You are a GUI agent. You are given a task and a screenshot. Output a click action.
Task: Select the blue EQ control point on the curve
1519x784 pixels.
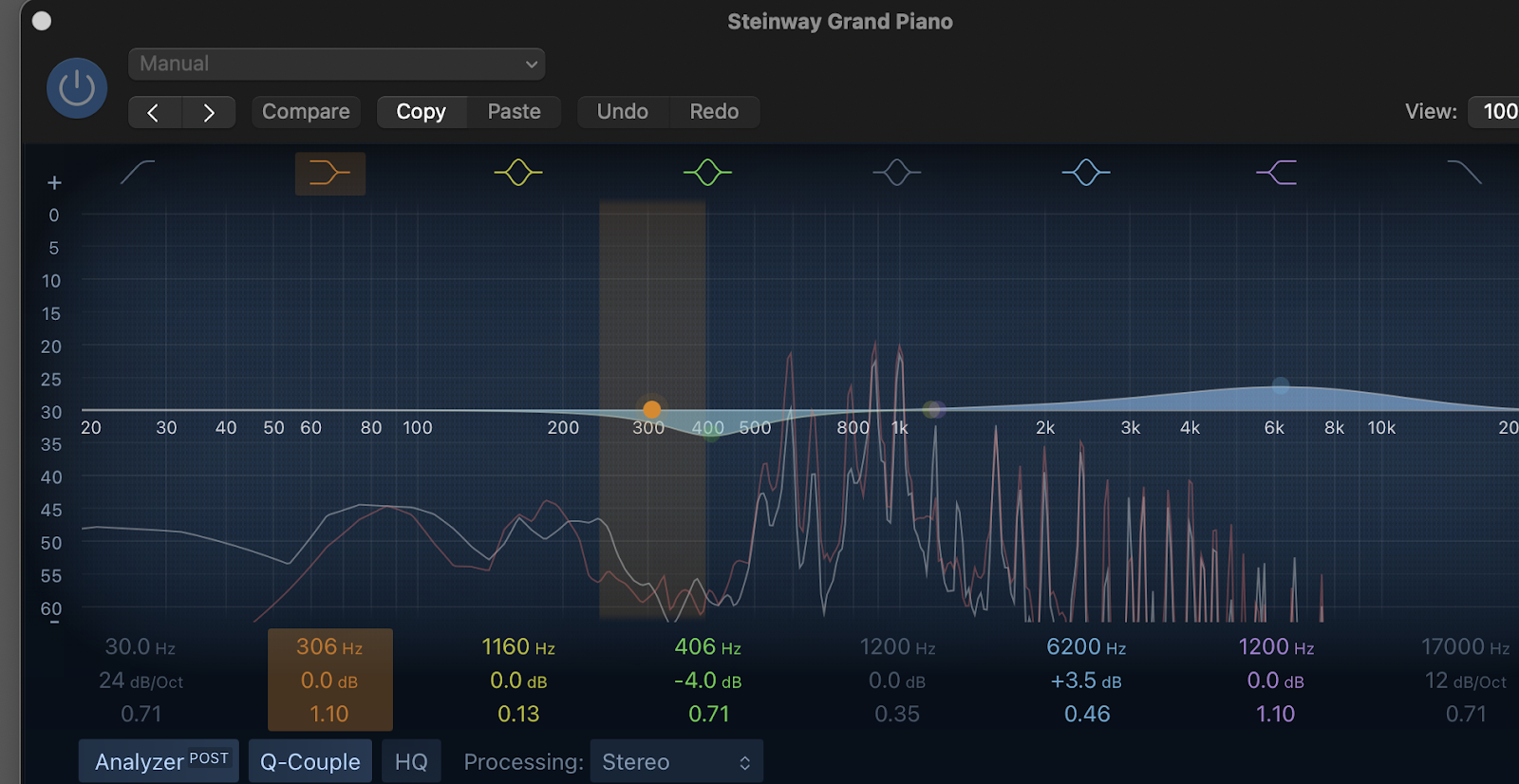pyautogui.click(x=1281, y=385)
